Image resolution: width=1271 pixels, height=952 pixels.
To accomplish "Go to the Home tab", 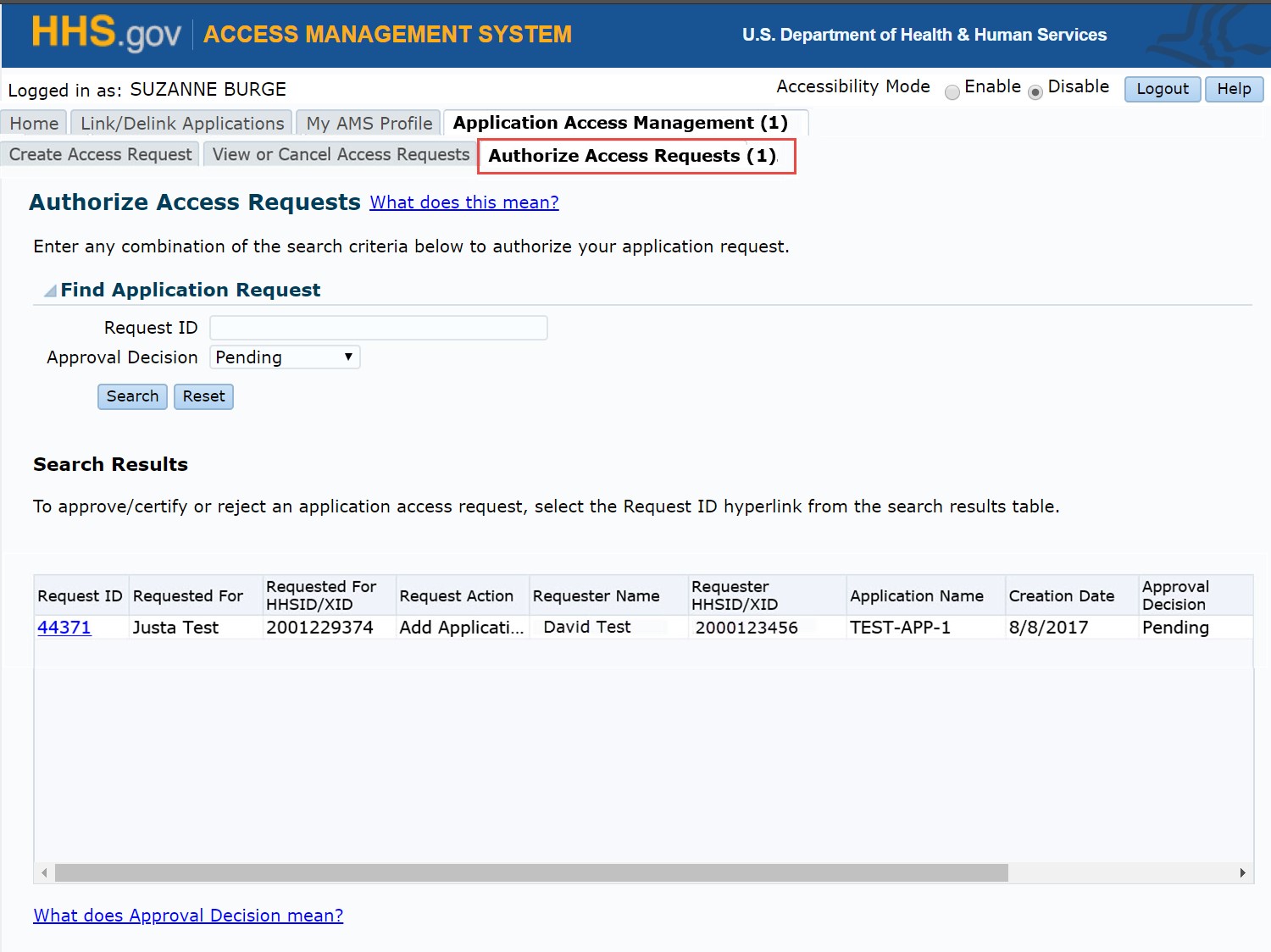I will (x=34, y=124).
